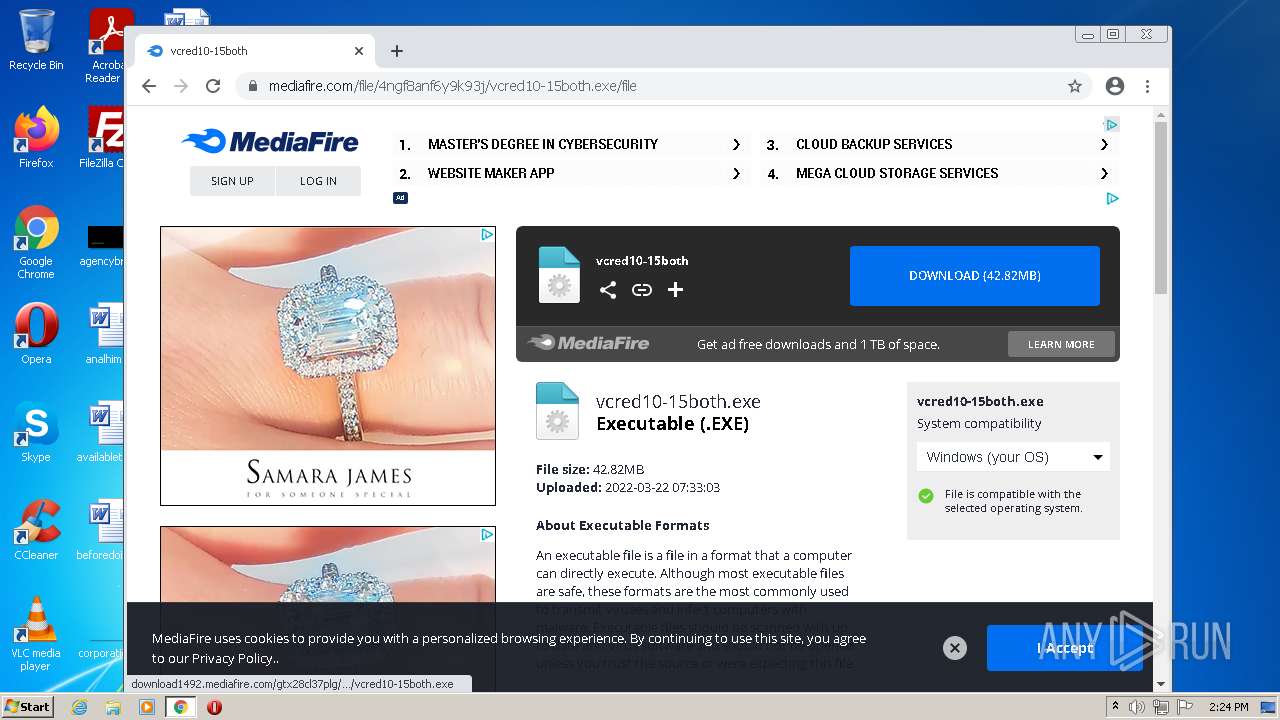1280x720 pixels.
Task: Click the SIGN UP button
Action: click(x=232, y=181)
